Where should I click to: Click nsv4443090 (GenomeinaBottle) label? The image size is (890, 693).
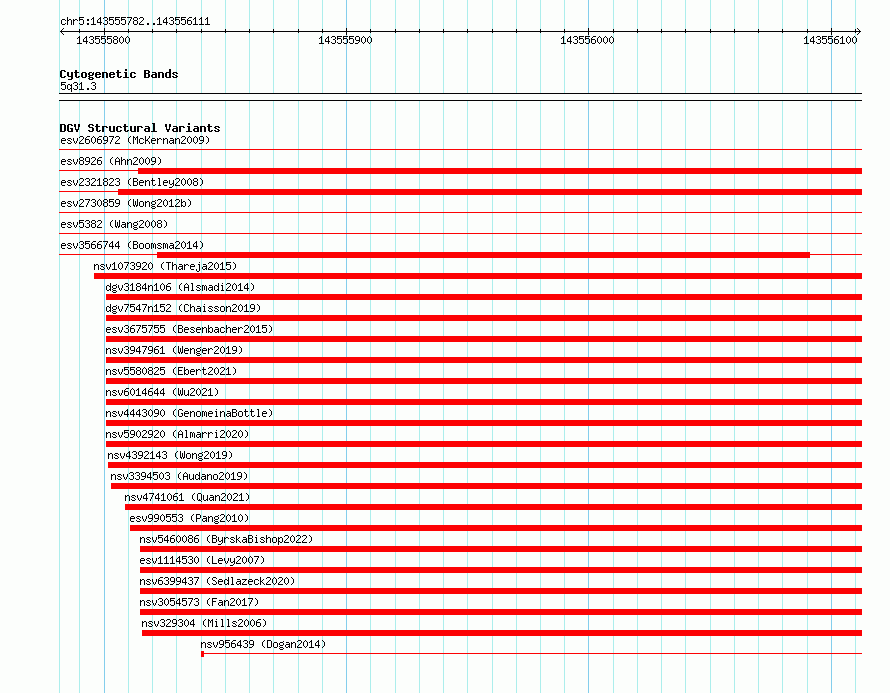(189, 413)
